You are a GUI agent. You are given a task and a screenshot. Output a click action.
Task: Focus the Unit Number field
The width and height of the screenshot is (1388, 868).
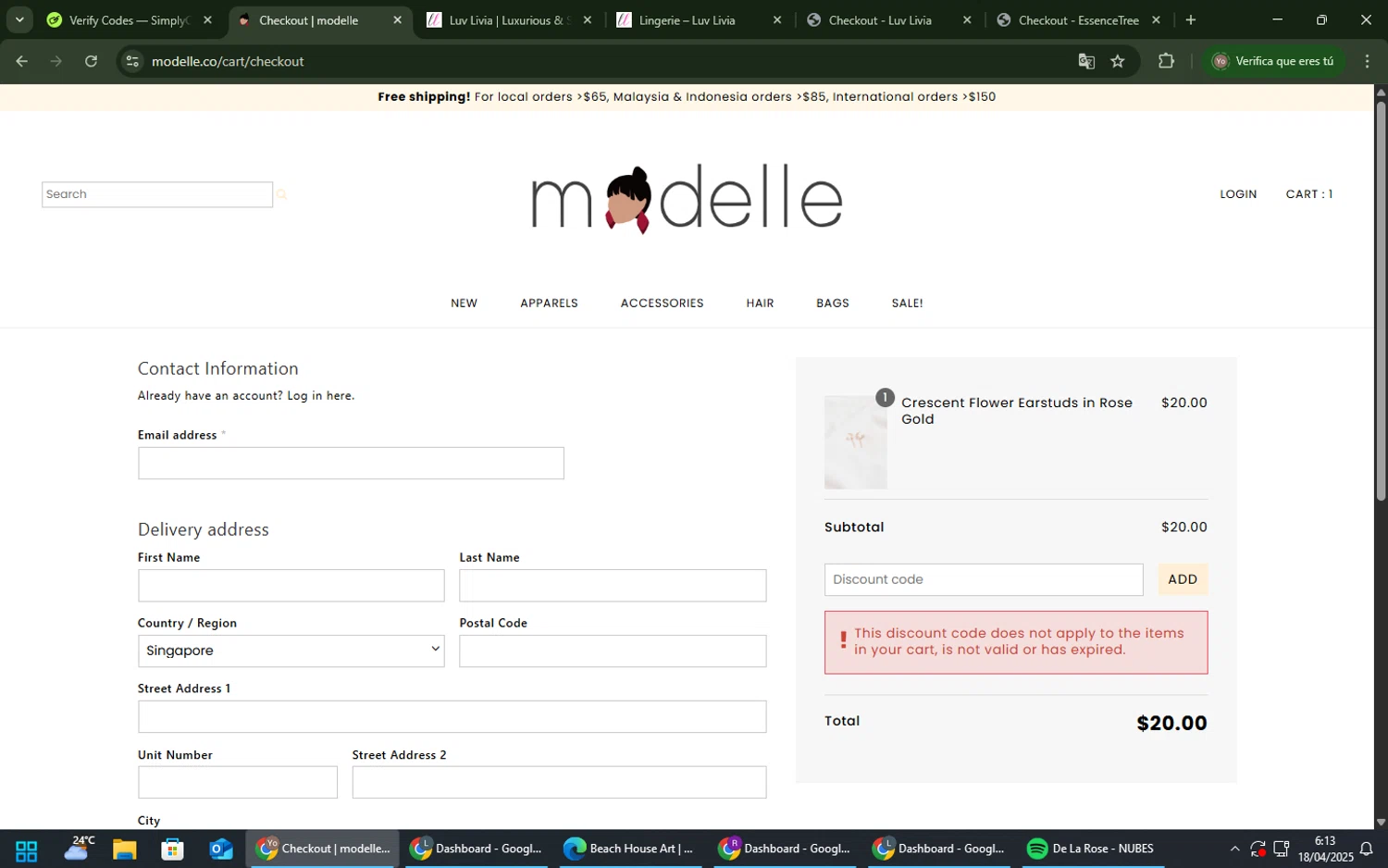coord(238,783)
